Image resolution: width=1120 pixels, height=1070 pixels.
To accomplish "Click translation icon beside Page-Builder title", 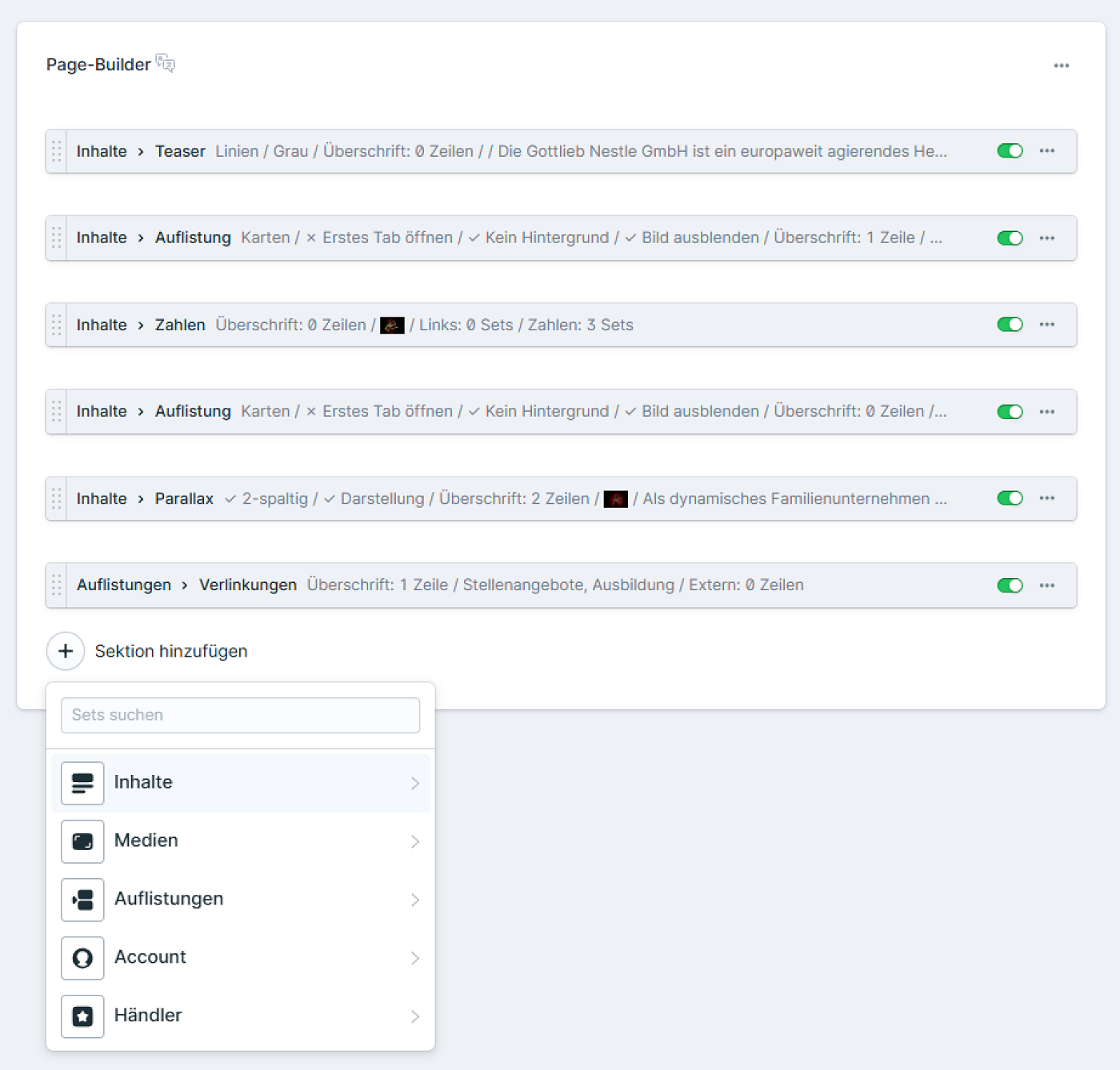I will [x=166, y=63].
